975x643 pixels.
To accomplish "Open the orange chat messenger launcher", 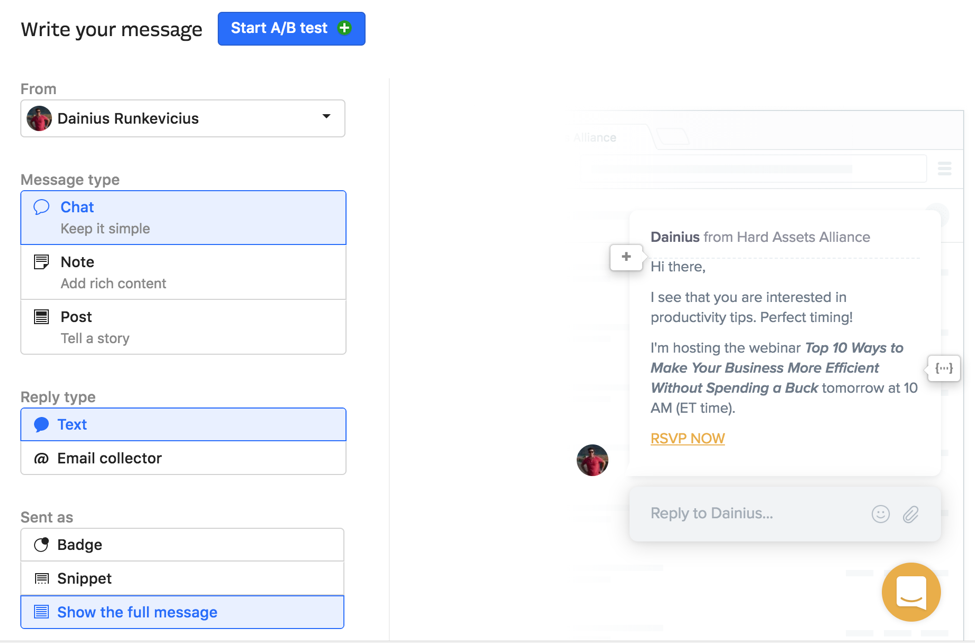I will (911, 592).
